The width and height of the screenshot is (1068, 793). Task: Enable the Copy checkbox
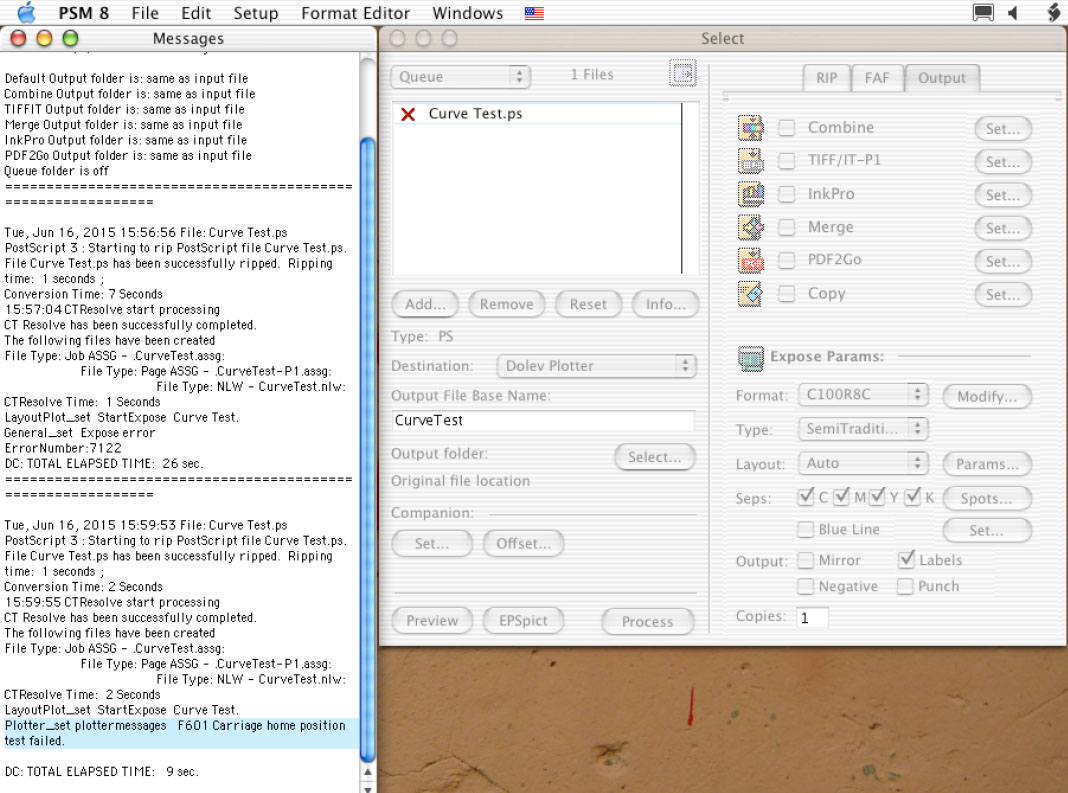pos(787,294)
